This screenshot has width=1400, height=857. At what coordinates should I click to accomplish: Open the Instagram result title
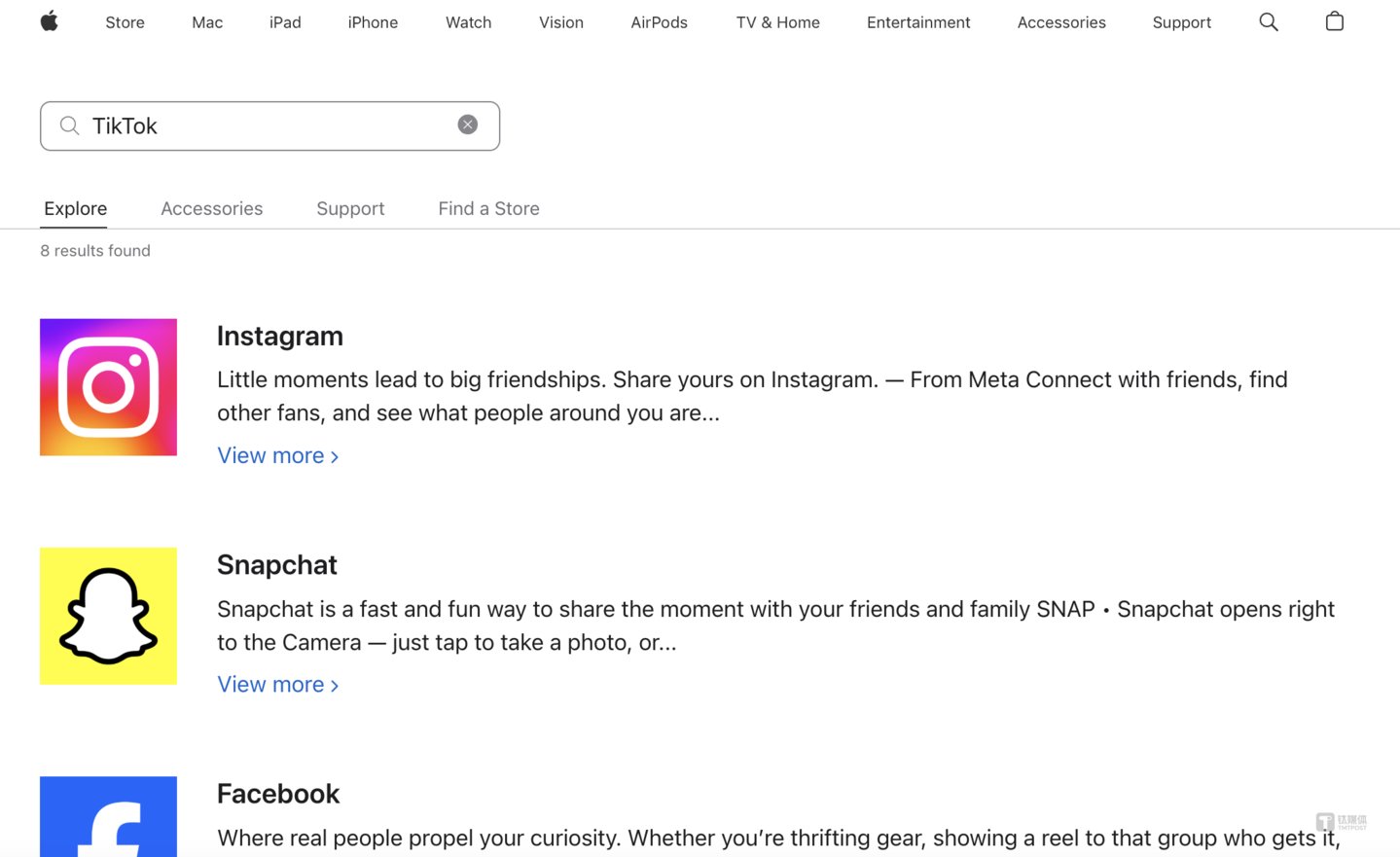click(279, 336)
